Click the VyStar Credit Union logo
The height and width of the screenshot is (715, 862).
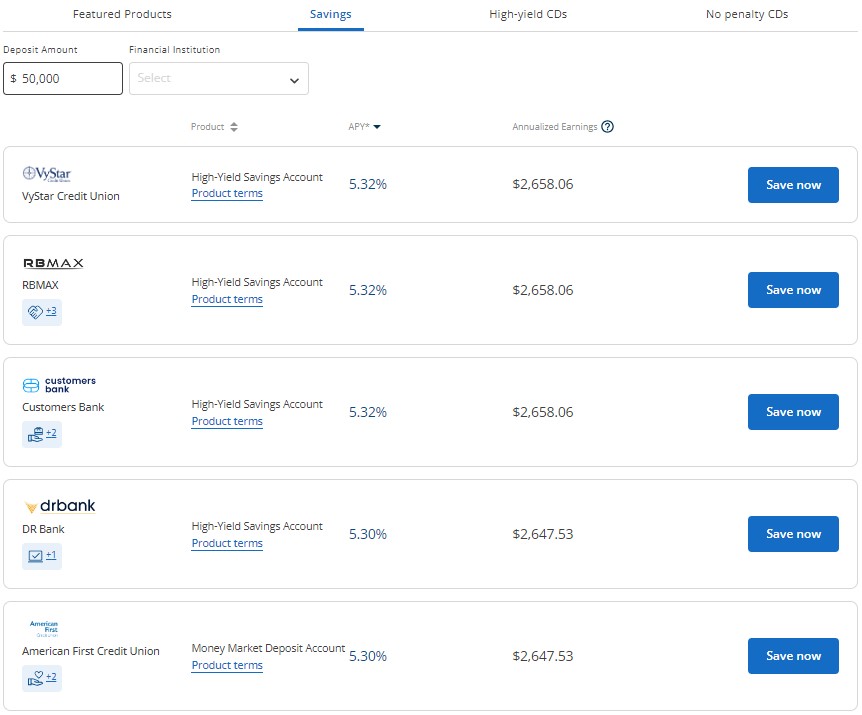pyautogui.click(x=47, y=174)
